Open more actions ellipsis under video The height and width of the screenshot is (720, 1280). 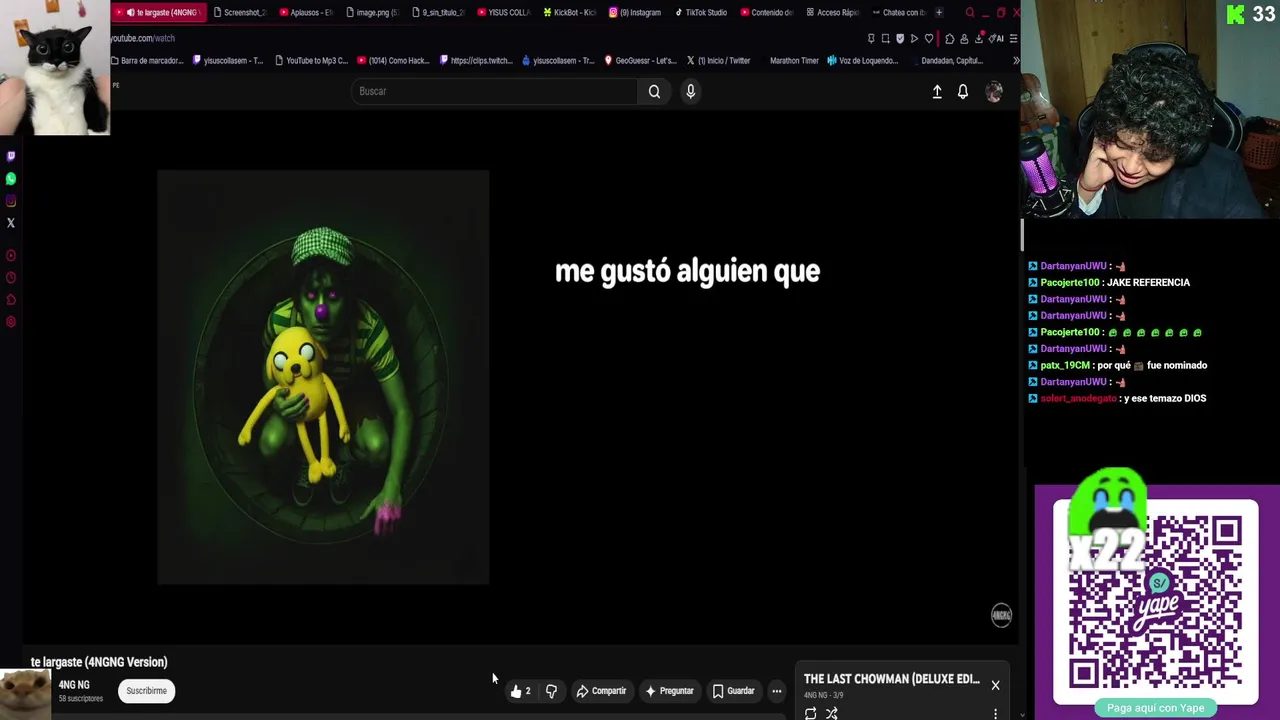click(x=776, y=691)
